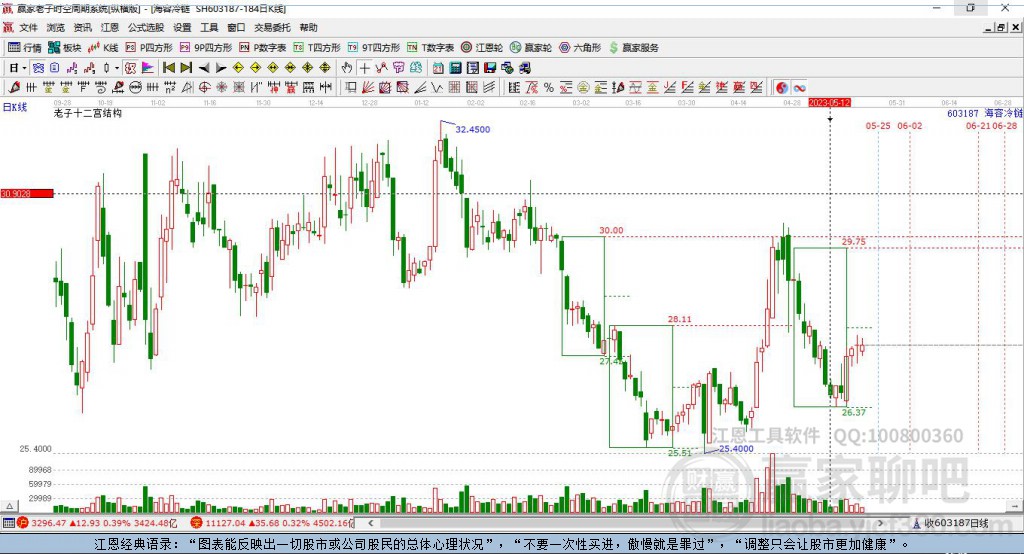1024x554 pixels.
Task: Click the 32.4500 high price label
Action: 473,129
